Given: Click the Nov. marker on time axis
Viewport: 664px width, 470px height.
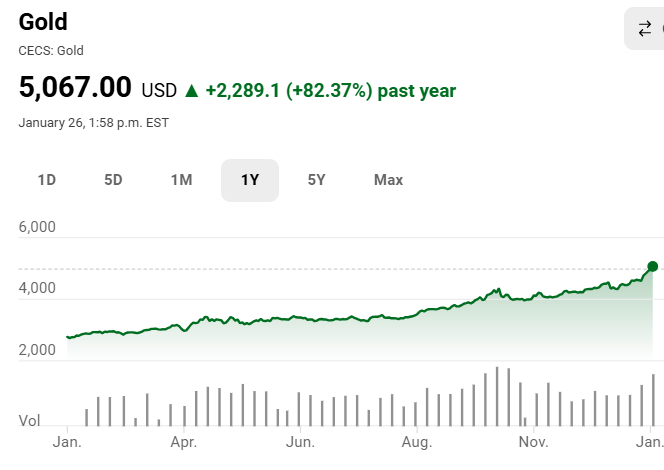Looking at the screenshot, I should click(533, 442).
